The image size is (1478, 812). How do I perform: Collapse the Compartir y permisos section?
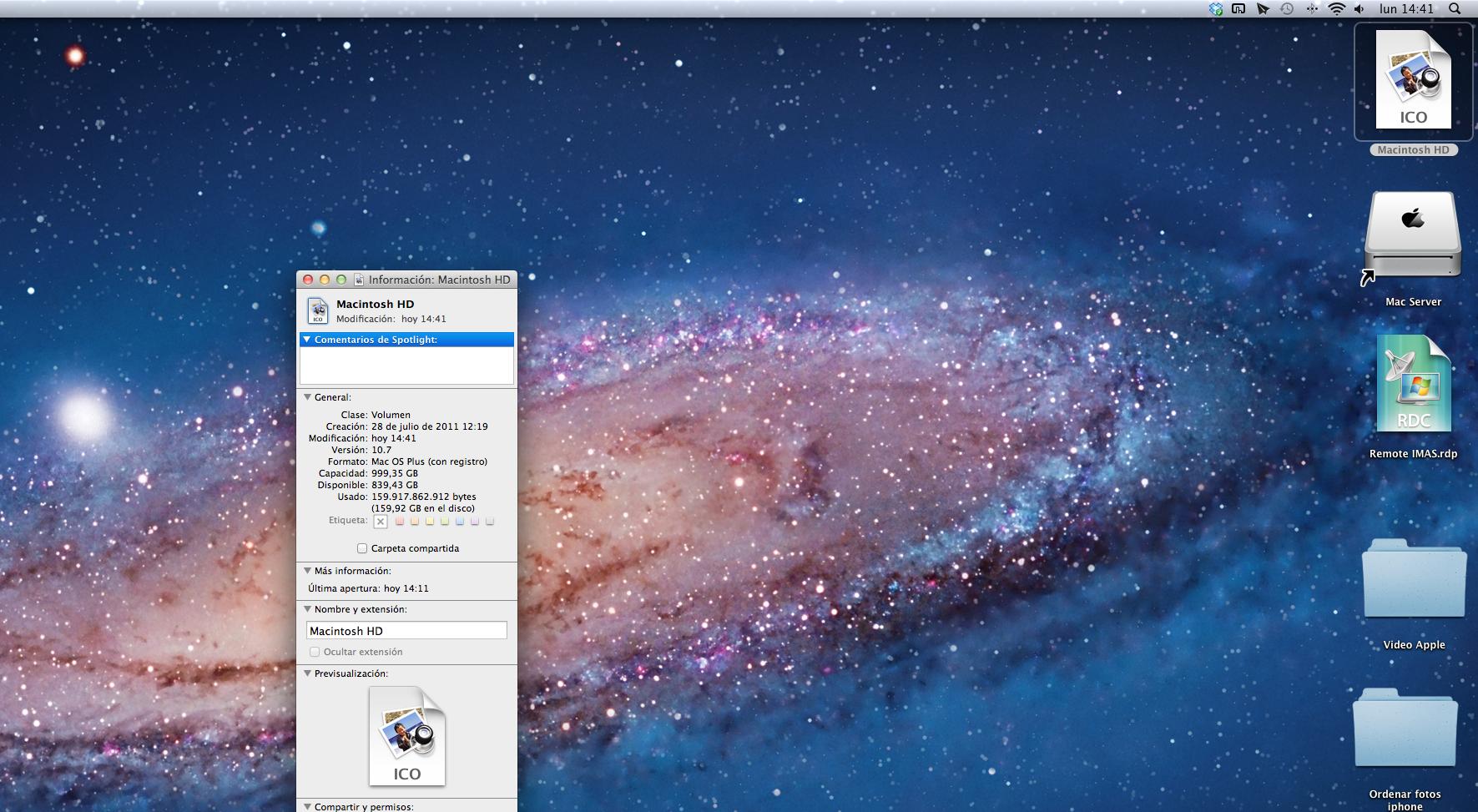tap(307, 807)
